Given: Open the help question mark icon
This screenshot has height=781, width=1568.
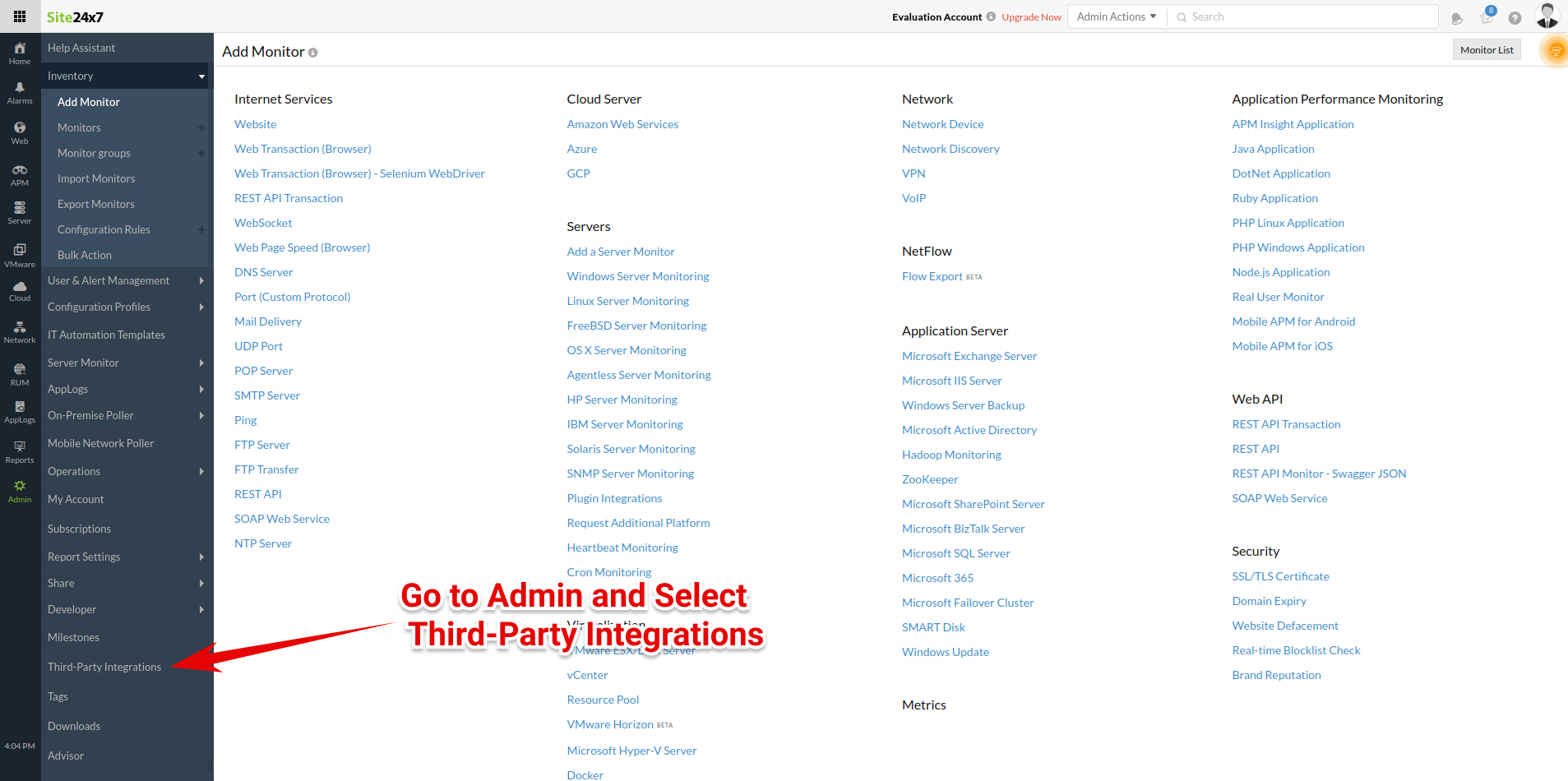Looking at the screenshot, I should point(1515,17).
